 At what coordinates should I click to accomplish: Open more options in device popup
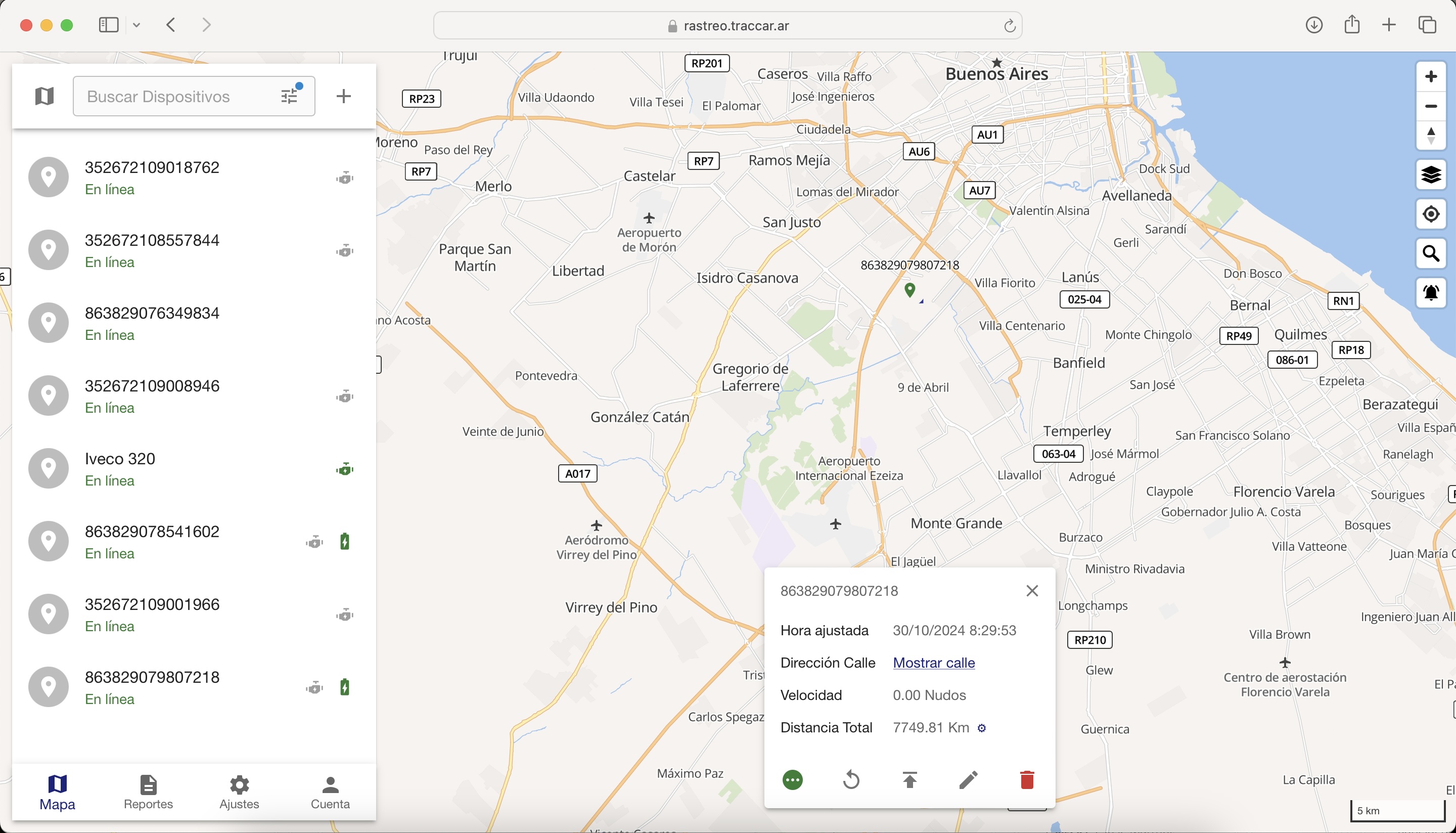793,780
